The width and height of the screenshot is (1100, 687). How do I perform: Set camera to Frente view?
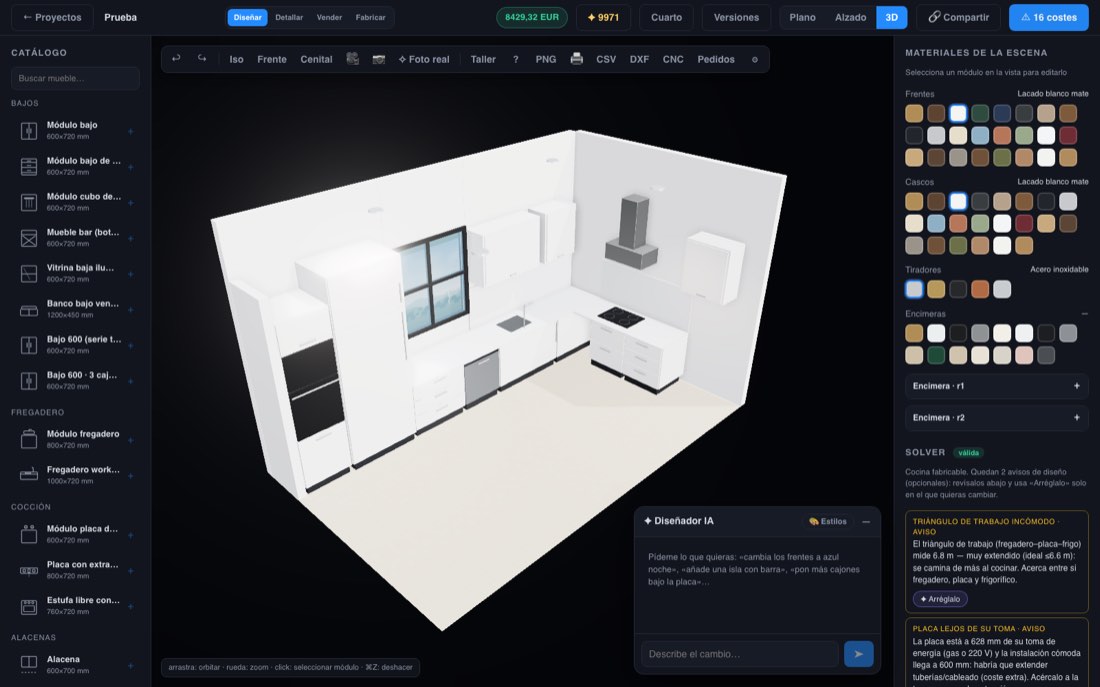click(x=271, y=60)
